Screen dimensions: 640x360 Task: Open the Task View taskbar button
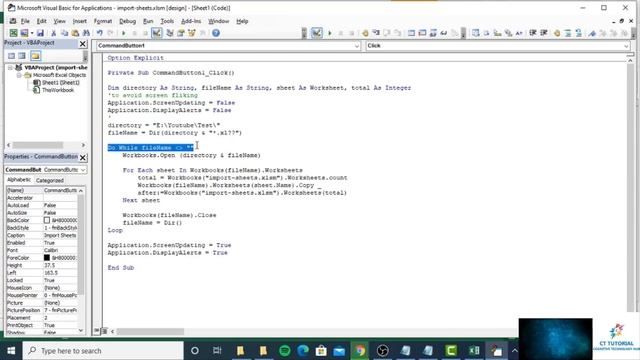pyautogui.click(x=217, y=351)
